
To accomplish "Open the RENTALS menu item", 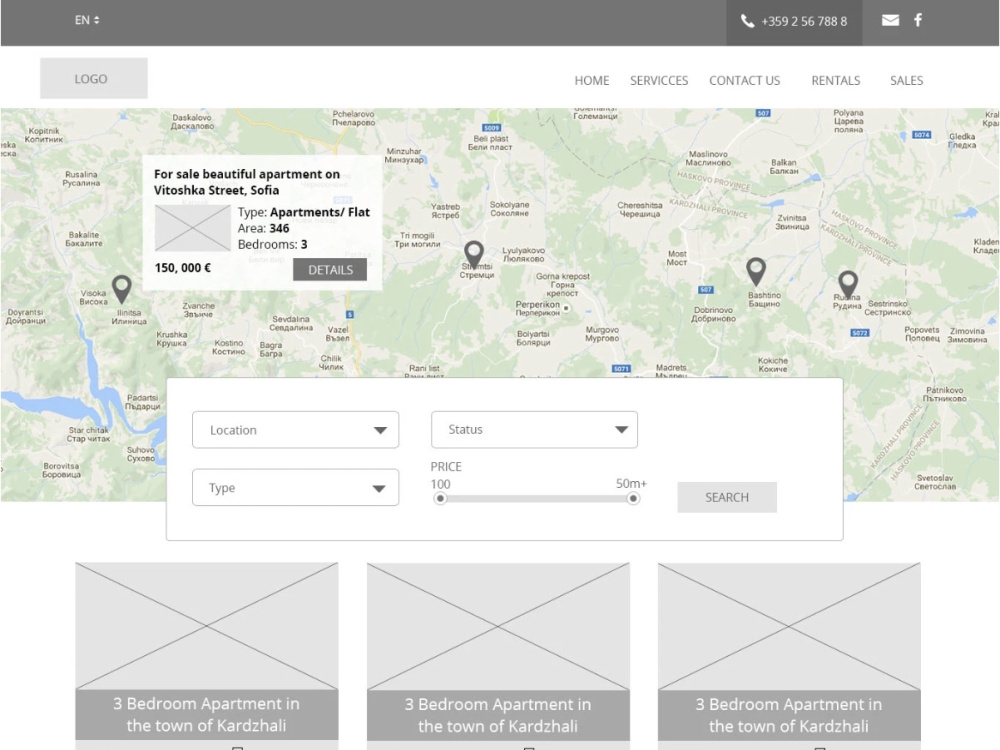I will pos(835,81).
